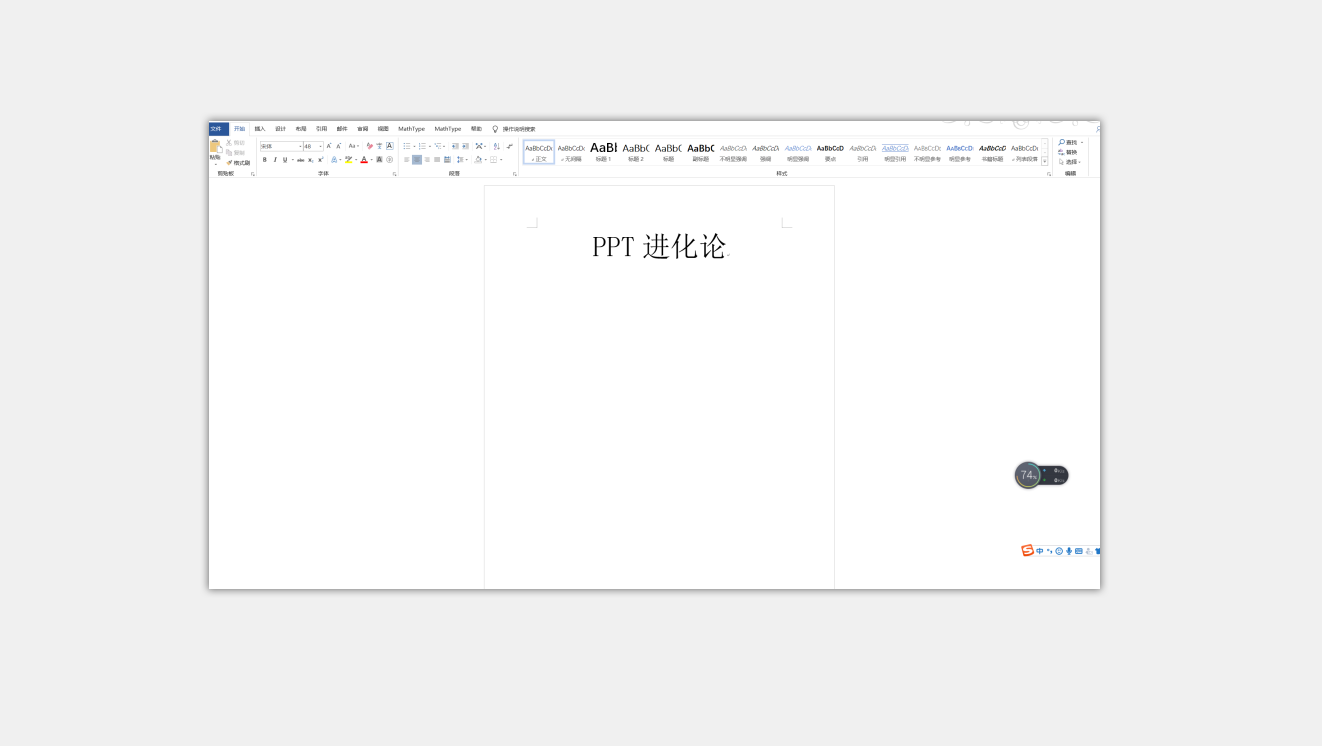Apply character shading with the shaded A
The image size is (1322, 746).
(x=379, y=160)
